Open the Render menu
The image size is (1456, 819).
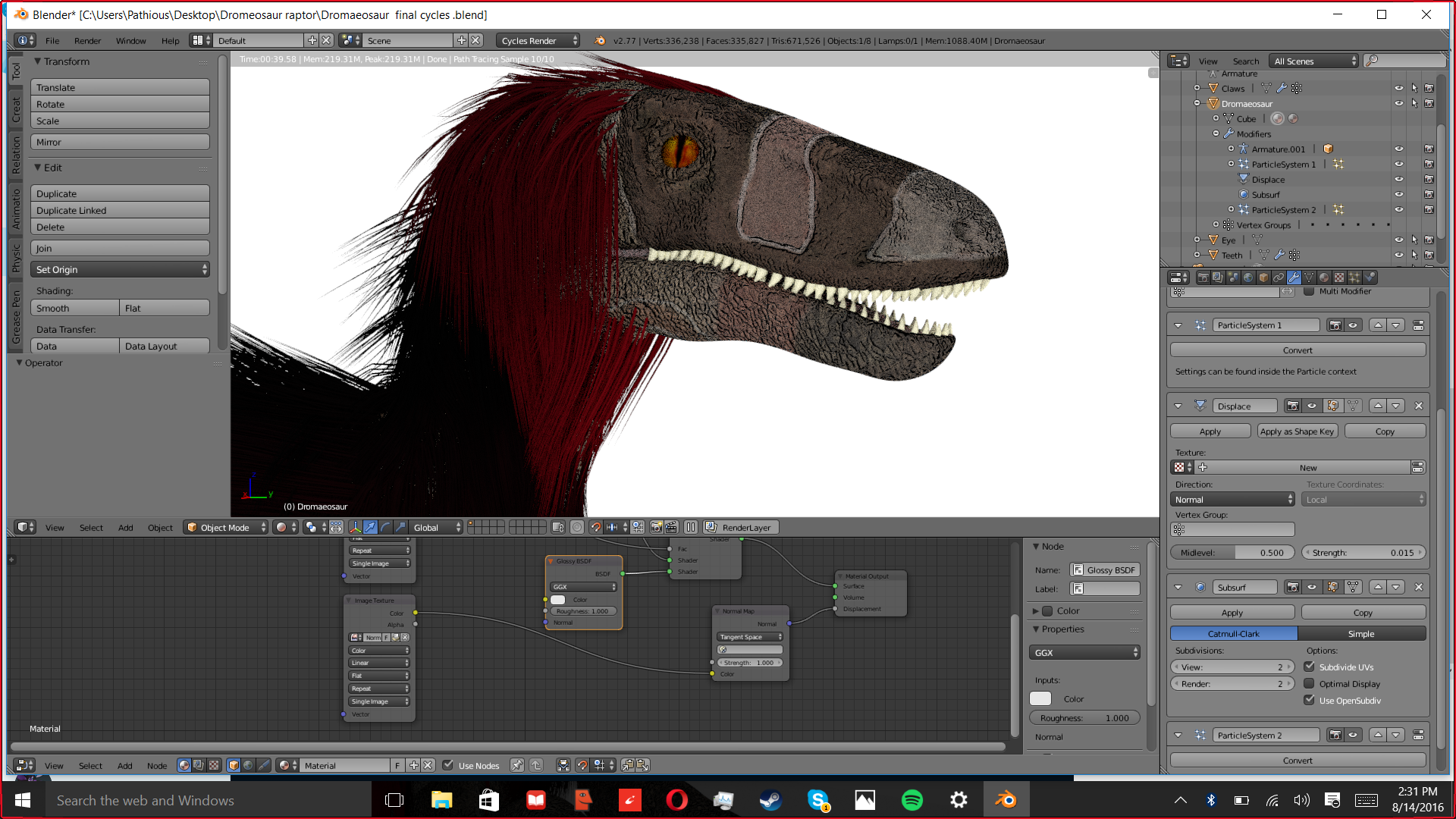87,41
